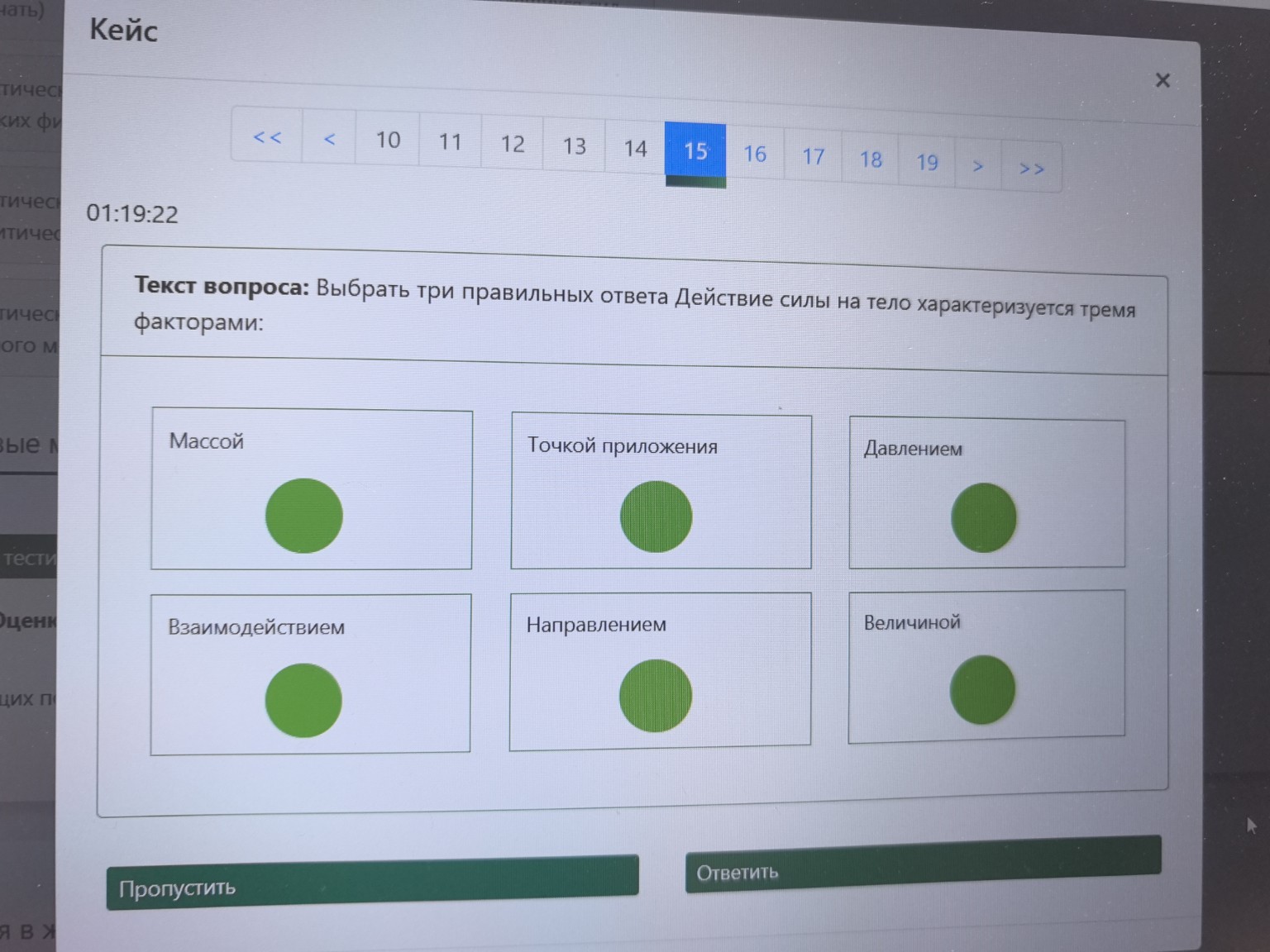Select the green circle under Массой
Screen dimensions: 1270x952
(303, 516)
